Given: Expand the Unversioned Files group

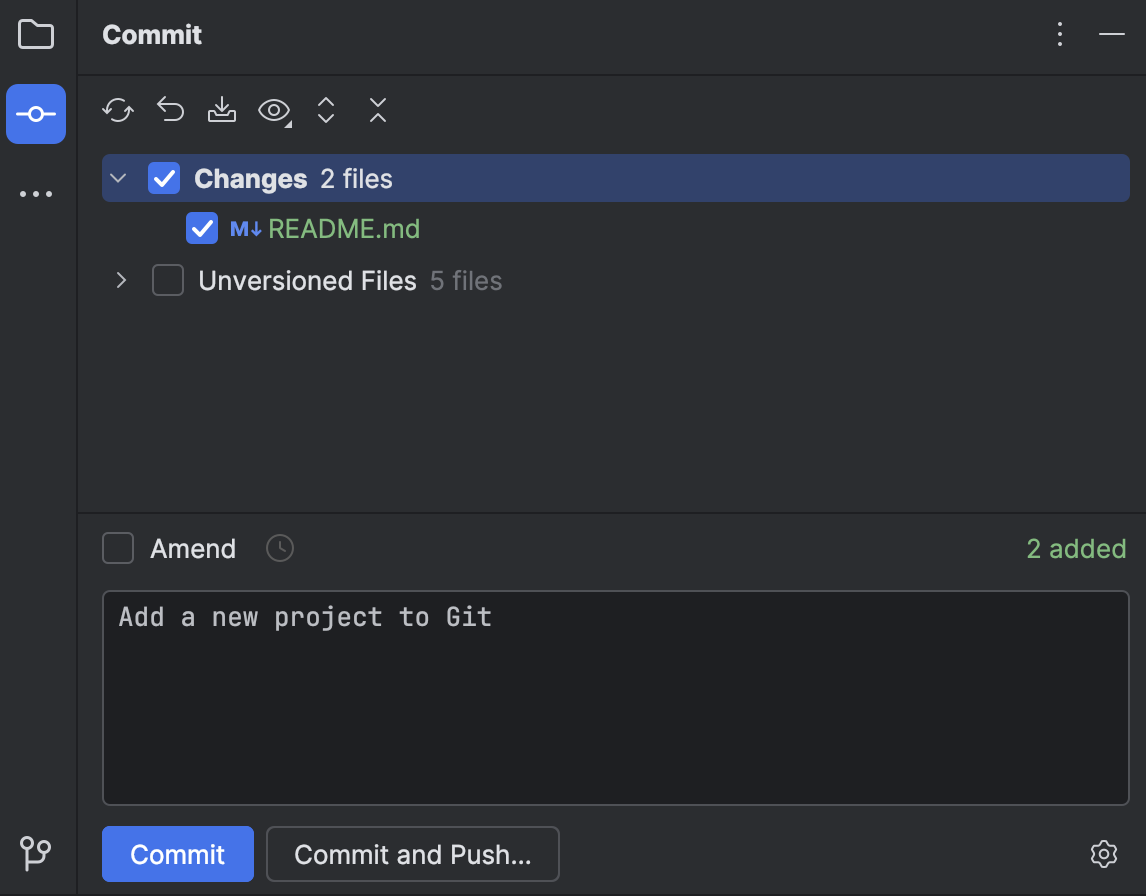Looking at the screenshot, I should 120,281.
